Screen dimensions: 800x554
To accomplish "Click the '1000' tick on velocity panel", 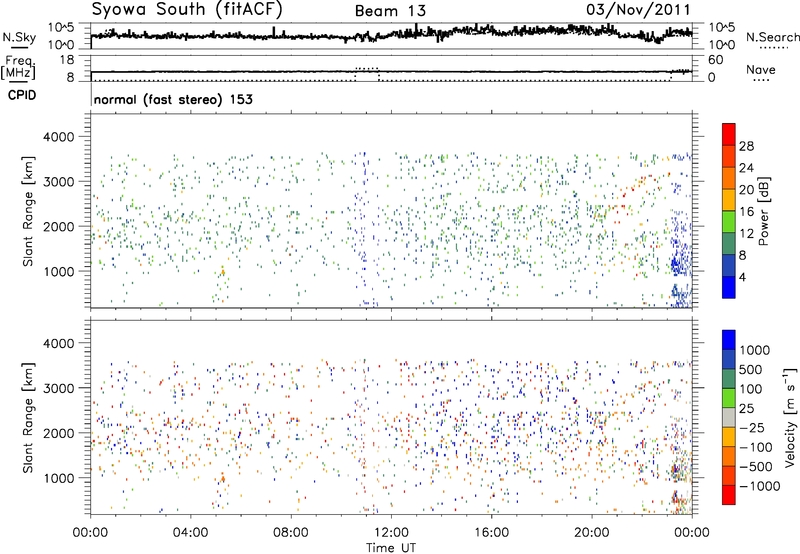I will click(x=59, y=478).
